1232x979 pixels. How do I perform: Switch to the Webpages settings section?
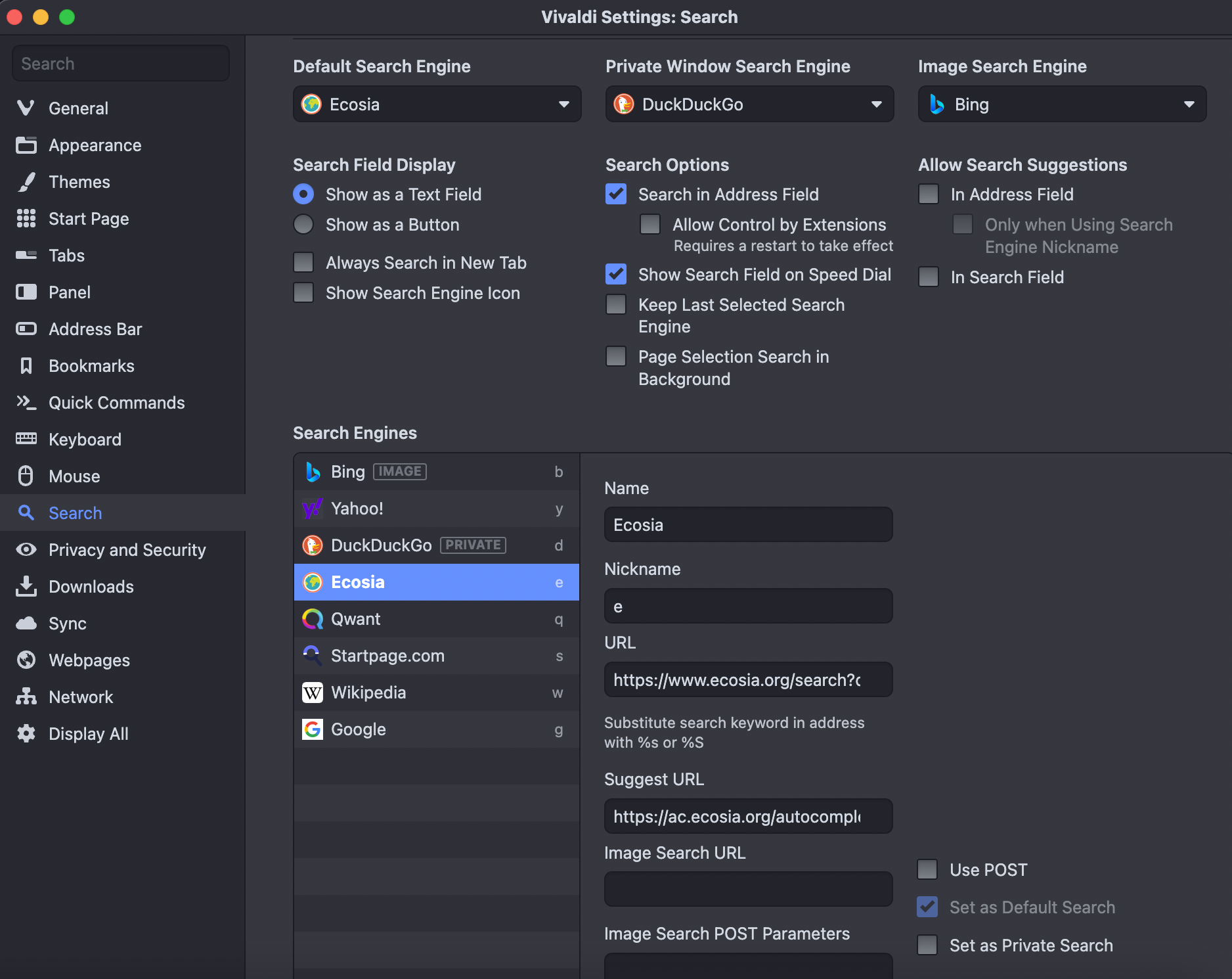pos(89,660)
